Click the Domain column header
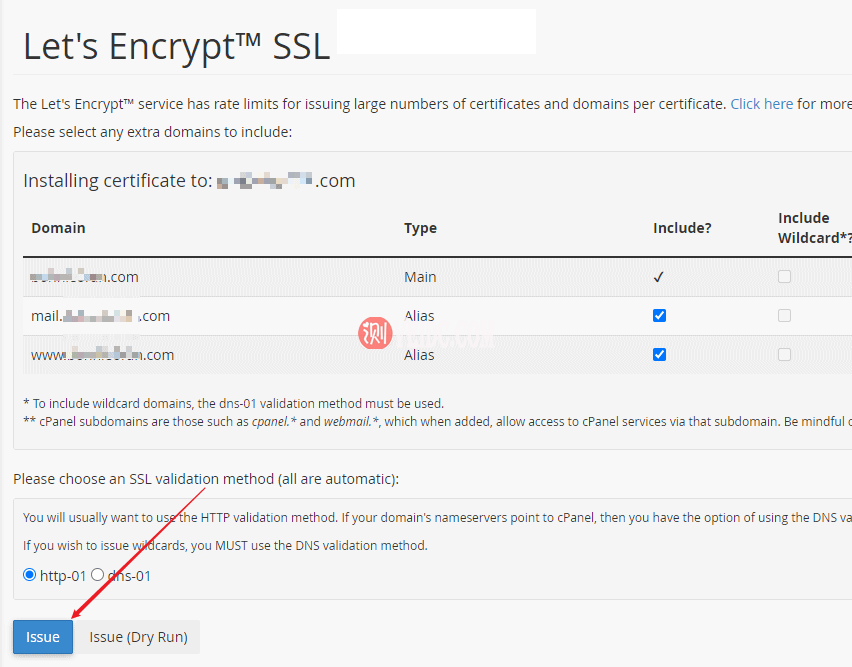This screenshot has height=667, width=852. pos(58,228)
